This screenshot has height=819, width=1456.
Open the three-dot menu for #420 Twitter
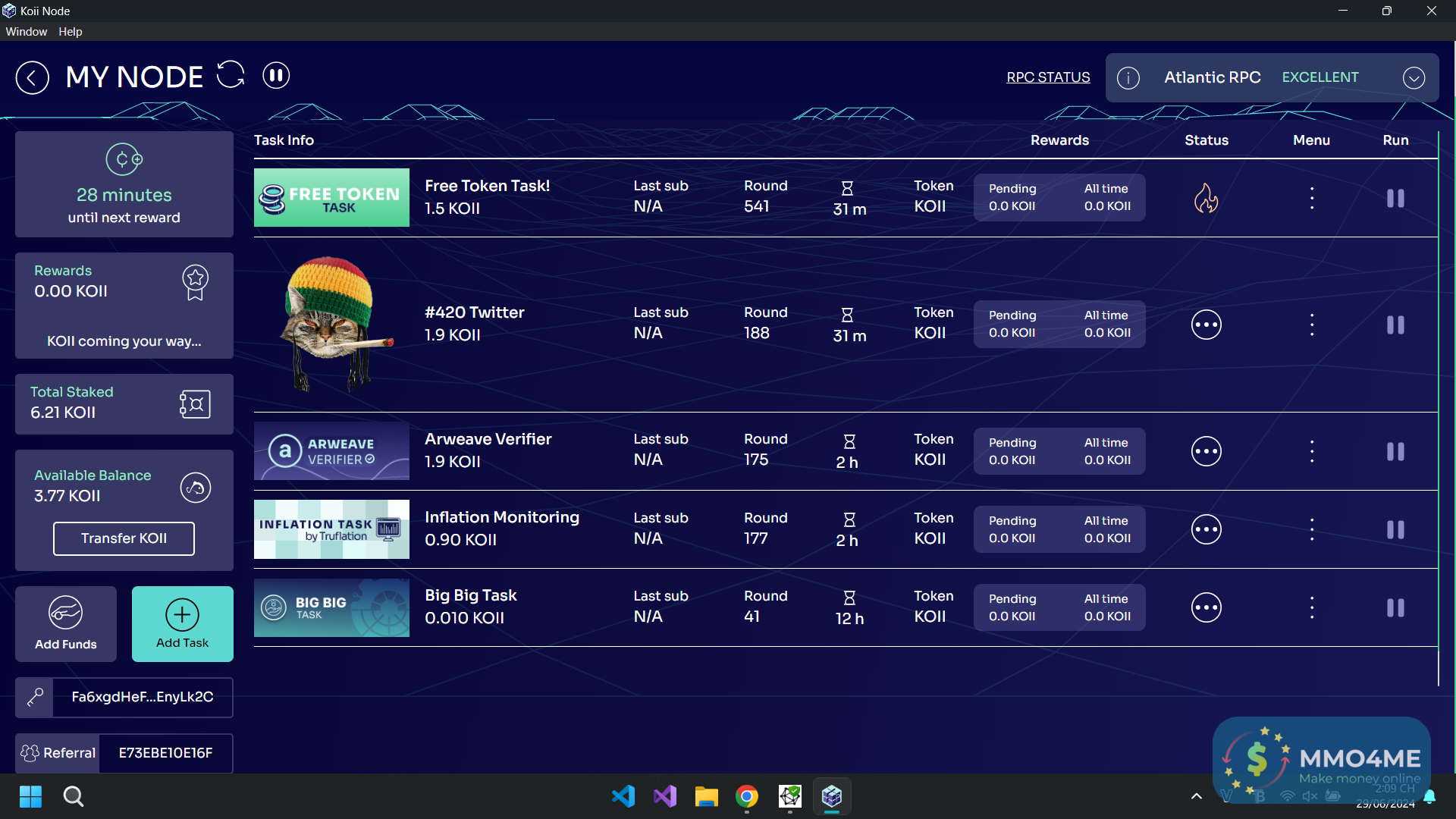(1312, 325)
